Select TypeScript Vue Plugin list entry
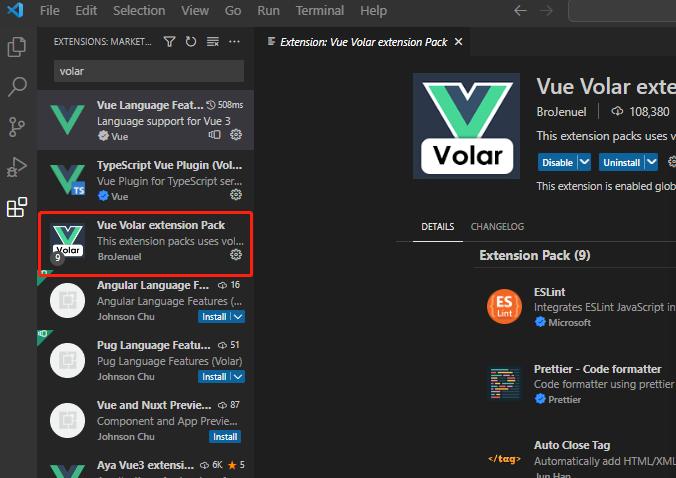 [145, 180]
